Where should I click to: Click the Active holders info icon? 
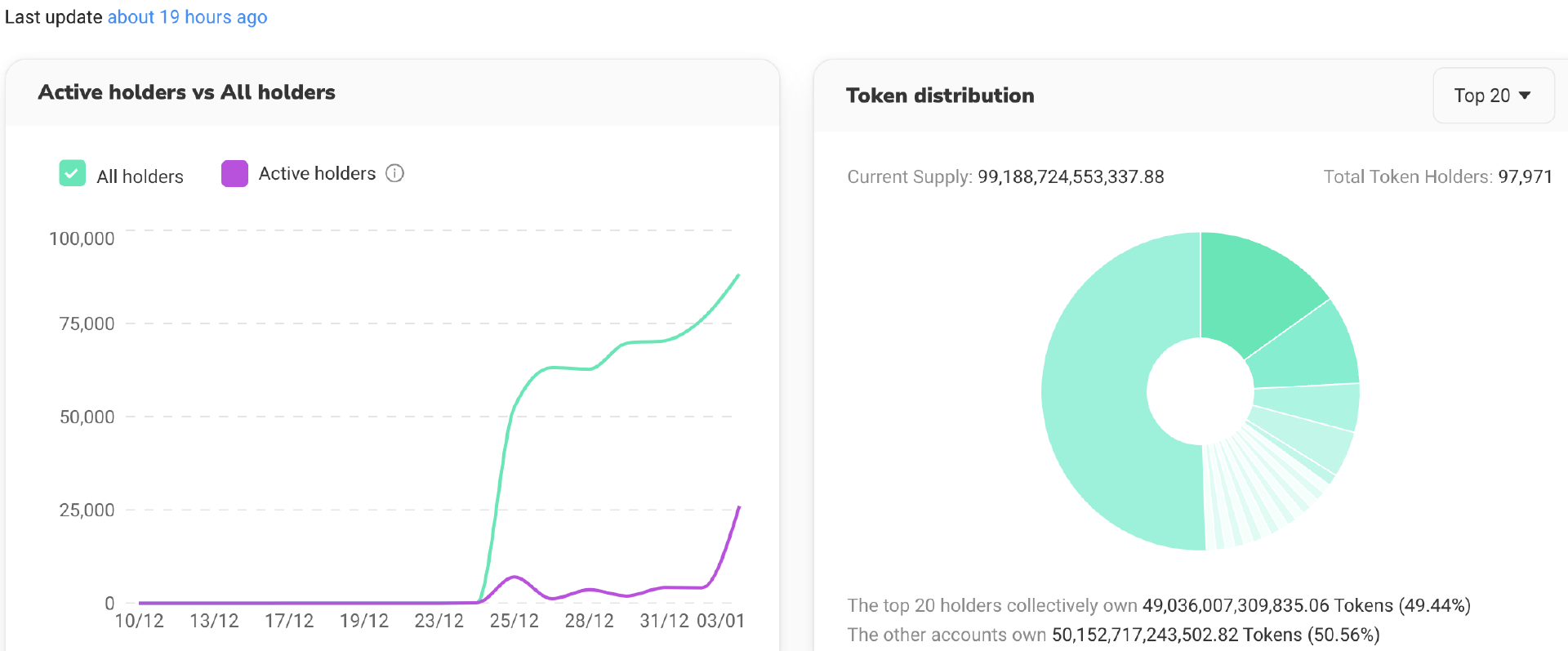394,173
